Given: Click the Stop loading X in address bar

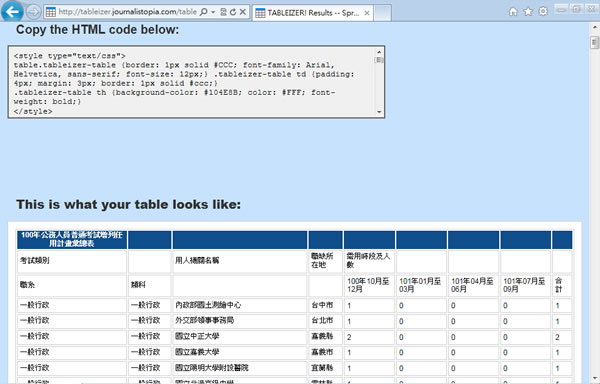Looking at the screenshot, I should click(x=243, y=12).
